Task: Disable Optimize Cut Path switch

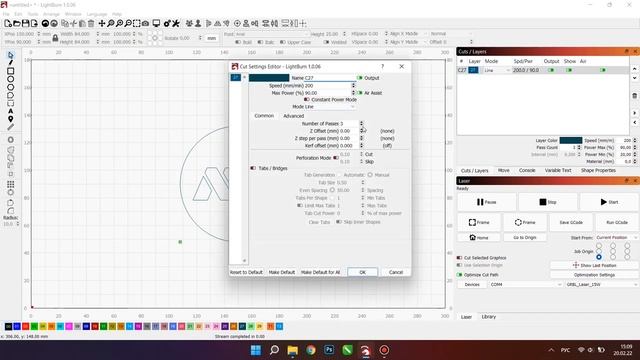Action: pyautogui.click(x=460, y=275)
